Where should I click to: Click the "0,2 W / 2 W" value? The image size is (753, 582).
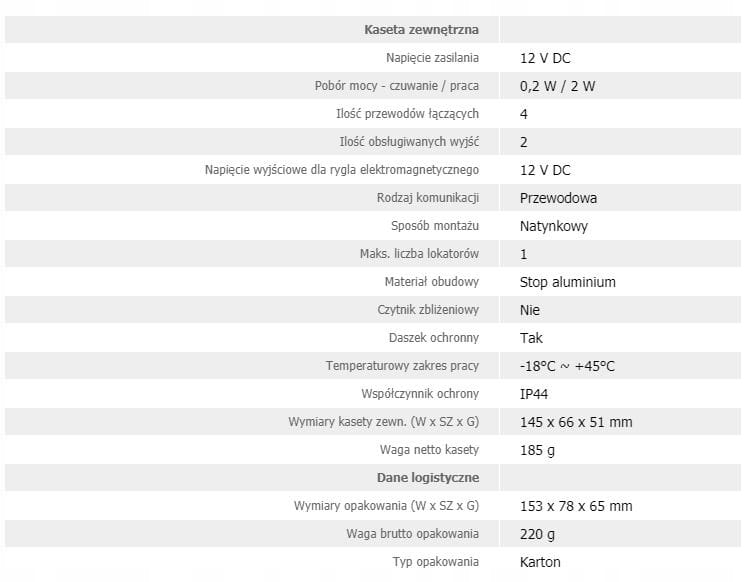pos(557,86)
